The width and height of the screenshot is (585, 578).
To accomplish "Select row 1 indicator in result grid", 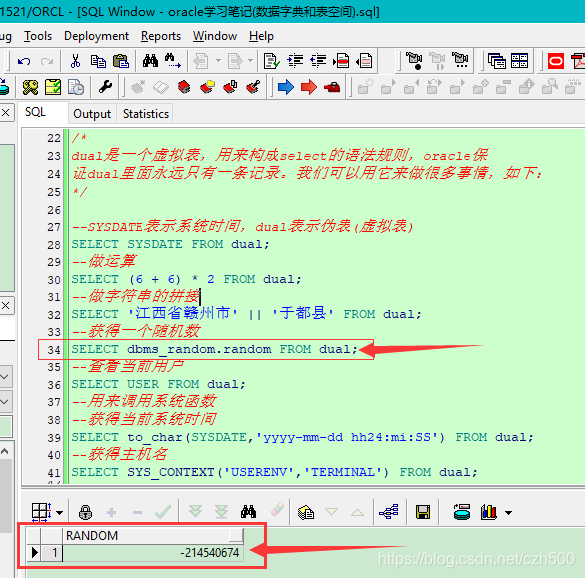I will click(x=44, y=553).
